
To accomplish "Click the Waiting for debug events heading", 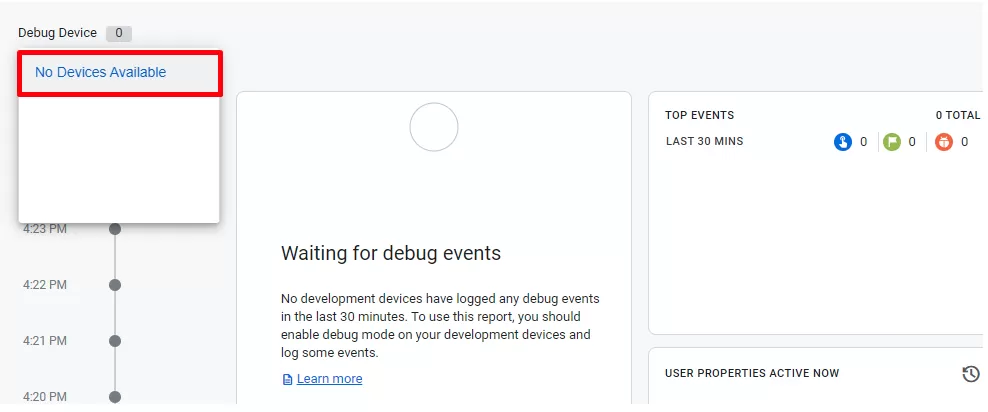I will coord(391,253).
